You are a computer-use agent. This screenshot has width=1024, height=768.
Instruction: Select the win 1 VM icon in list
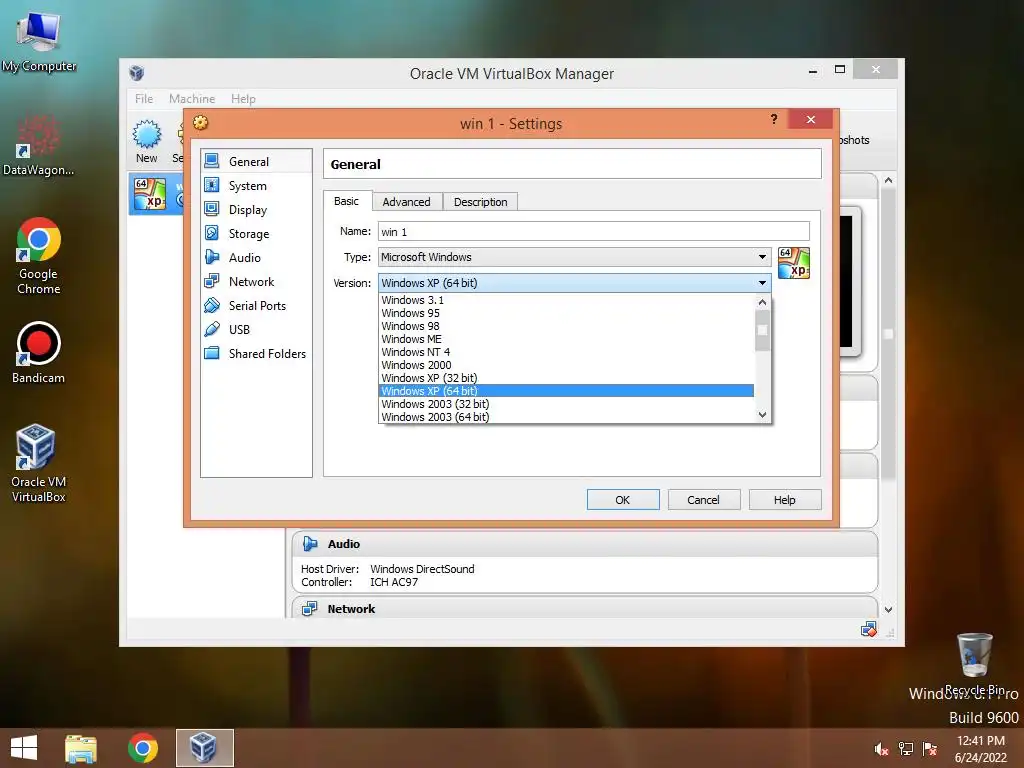[x=150, y=194]
